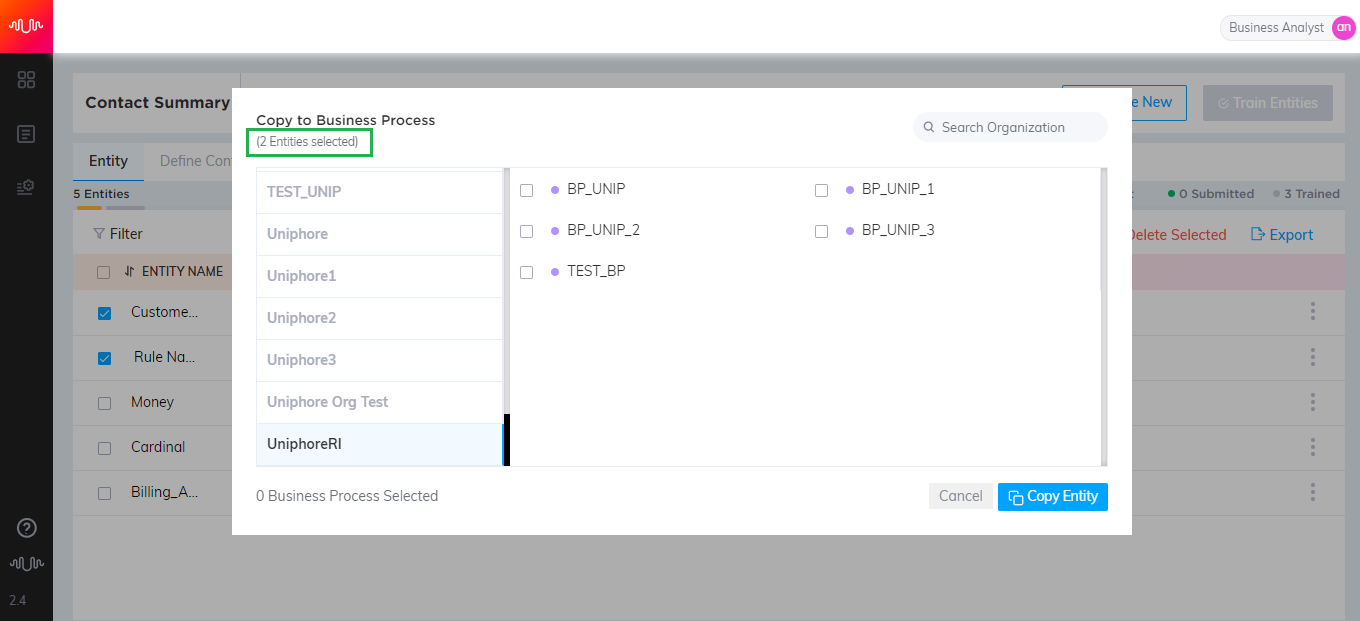Open the settings list sidebar icon
Screen dimensions: 1360x621
pyautogui.click(x=27, y=187)
